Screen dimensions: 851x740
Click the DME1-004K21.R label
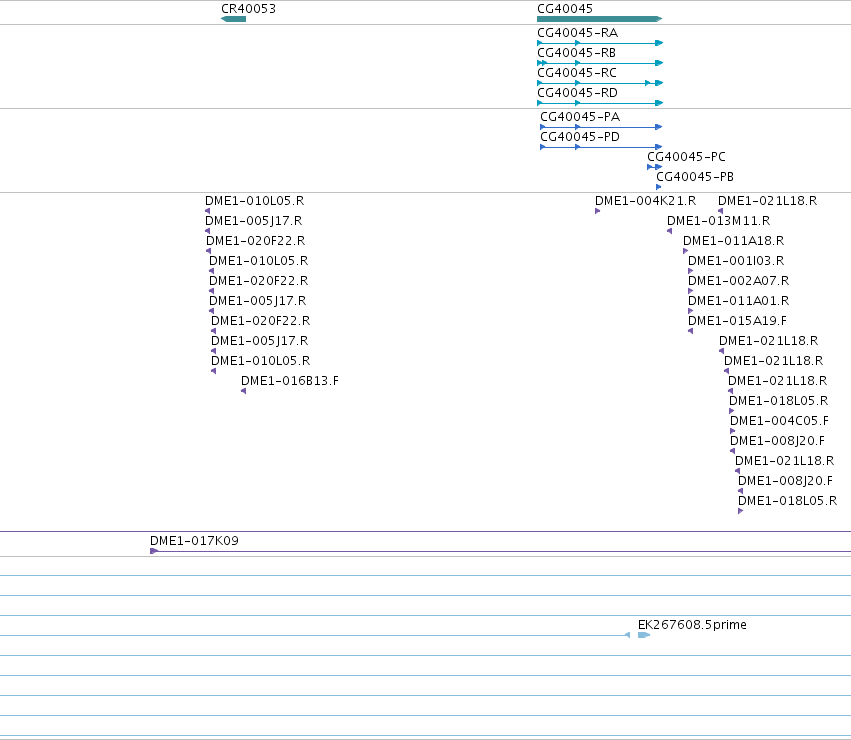click(x=645, y=201)
